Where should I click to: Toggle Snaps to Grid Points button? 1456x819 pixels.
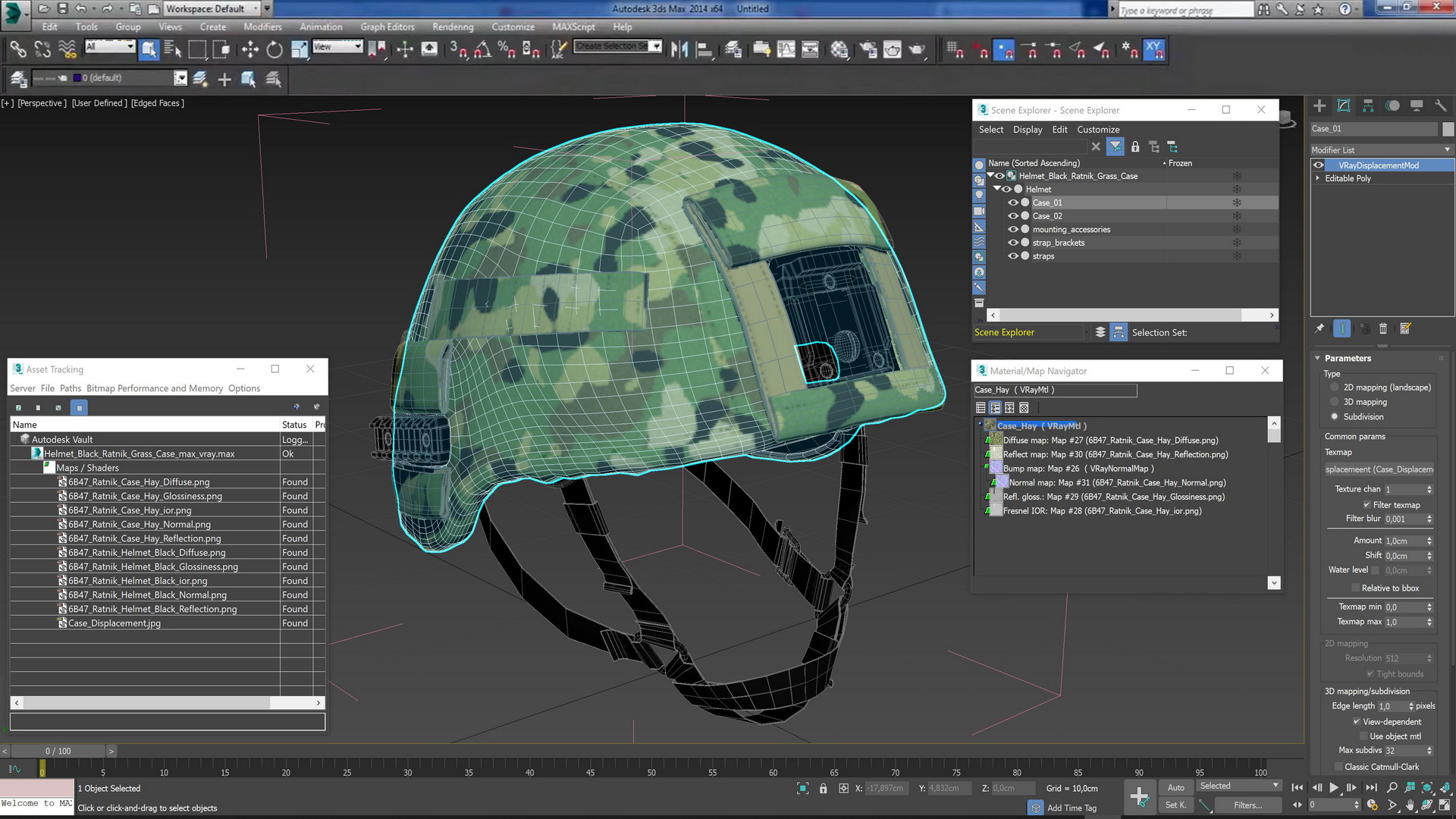tap(955, 50)
